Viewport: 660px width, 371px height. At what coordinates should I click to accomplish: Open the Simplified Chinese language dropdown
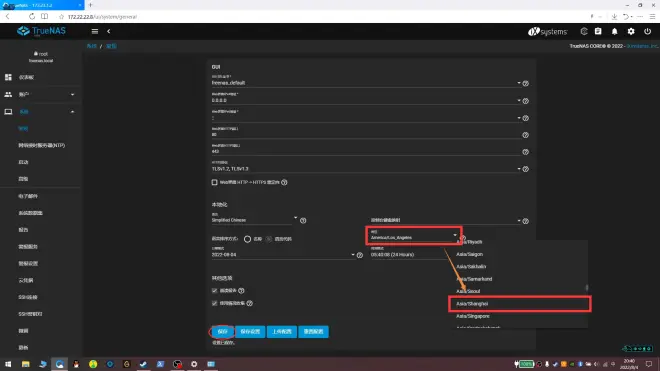[x=254, y=220]
